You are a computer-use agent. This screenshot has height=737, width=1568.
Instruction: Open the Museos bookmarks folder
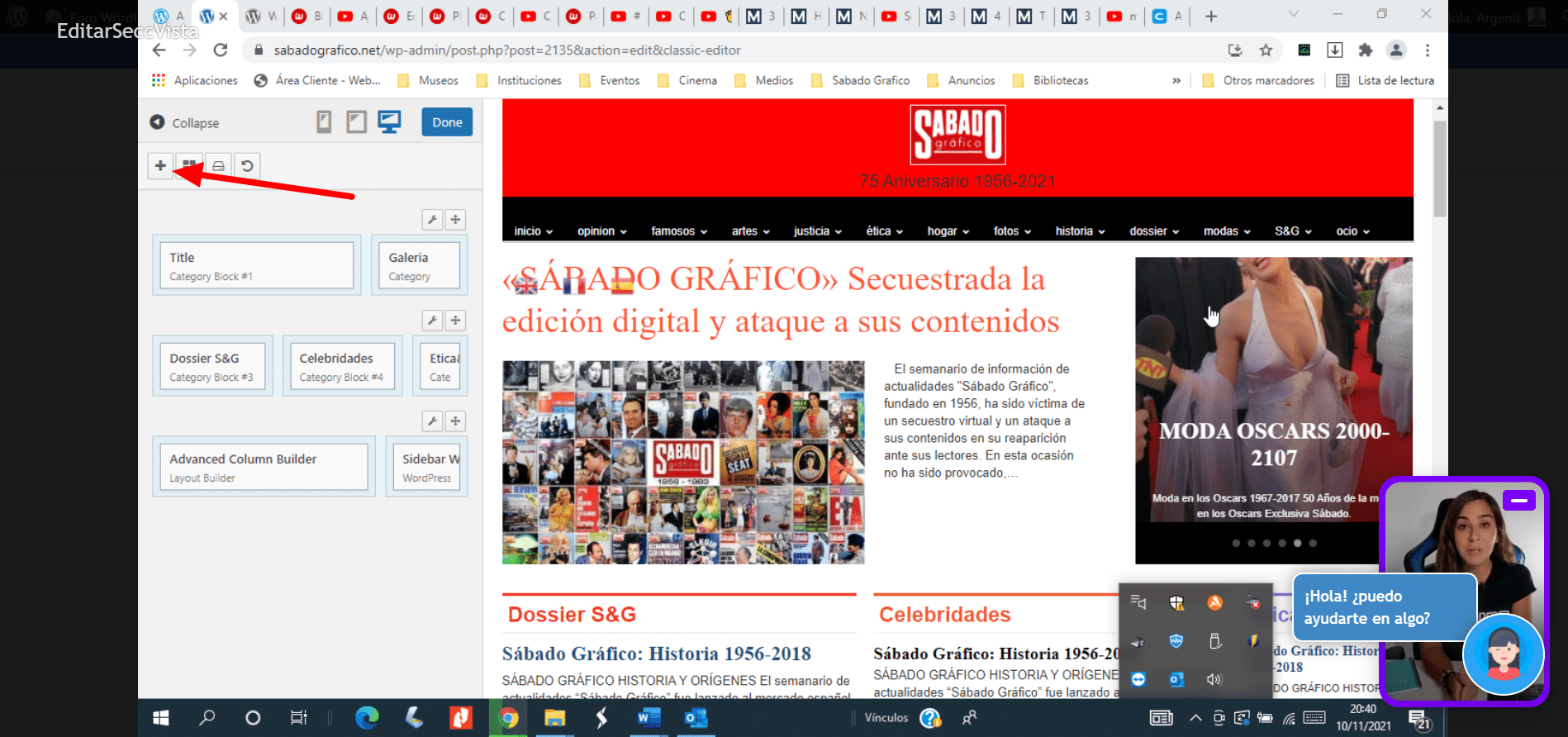(428, 80)
